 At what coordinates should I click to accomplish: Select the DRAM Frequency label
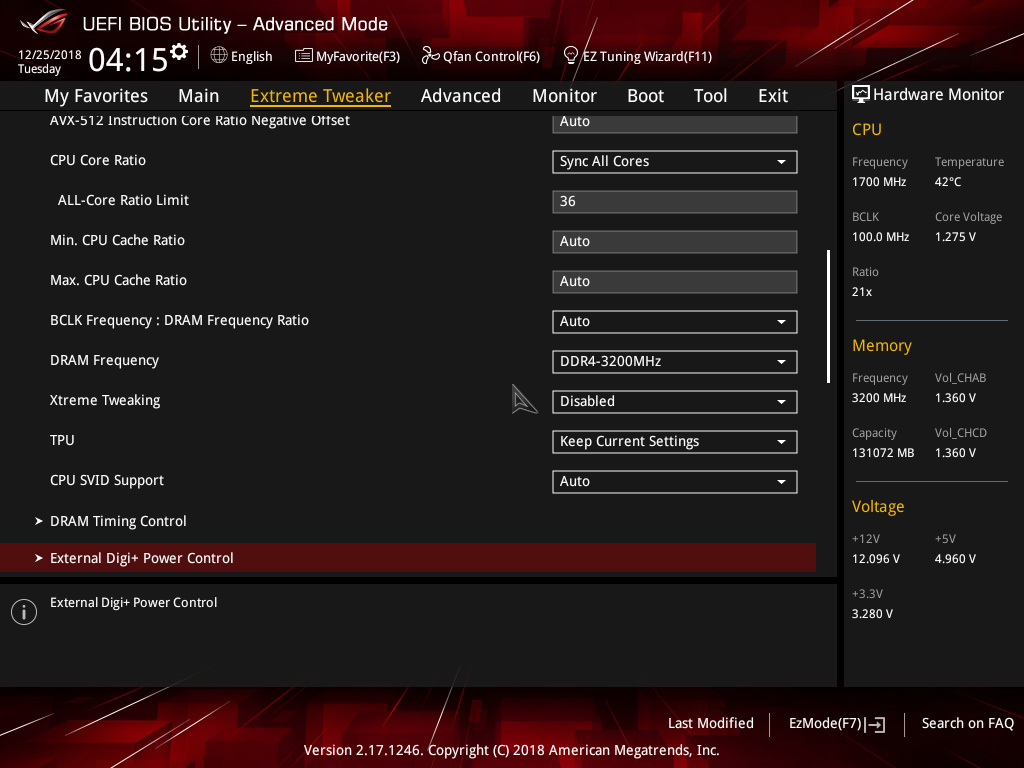104,360
